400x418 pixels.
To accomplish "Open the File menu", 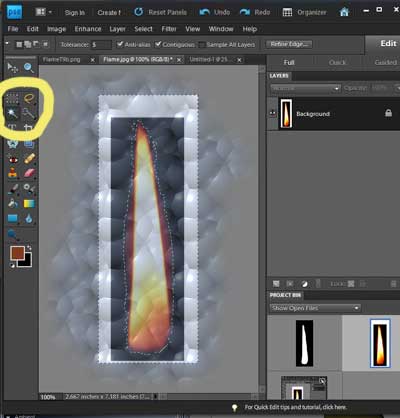I will (x=13, y=29).
